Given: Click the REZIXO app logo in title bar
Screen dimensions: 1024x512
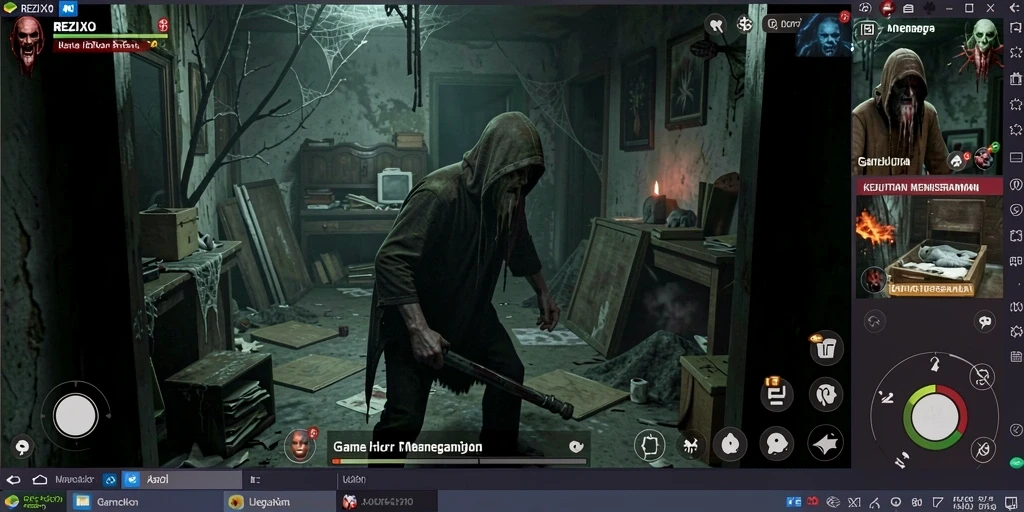Looking at the screenshot, I should 8,8.
